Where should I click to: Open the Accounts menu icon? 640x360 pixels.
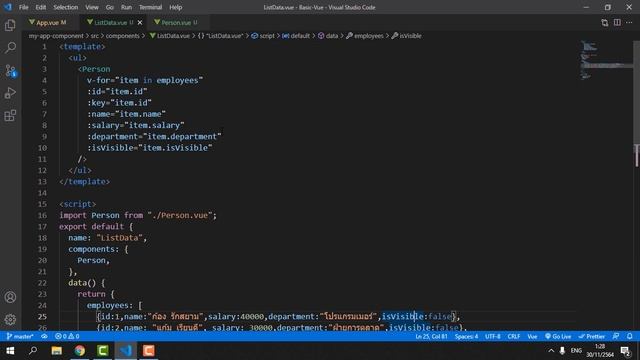10,297
